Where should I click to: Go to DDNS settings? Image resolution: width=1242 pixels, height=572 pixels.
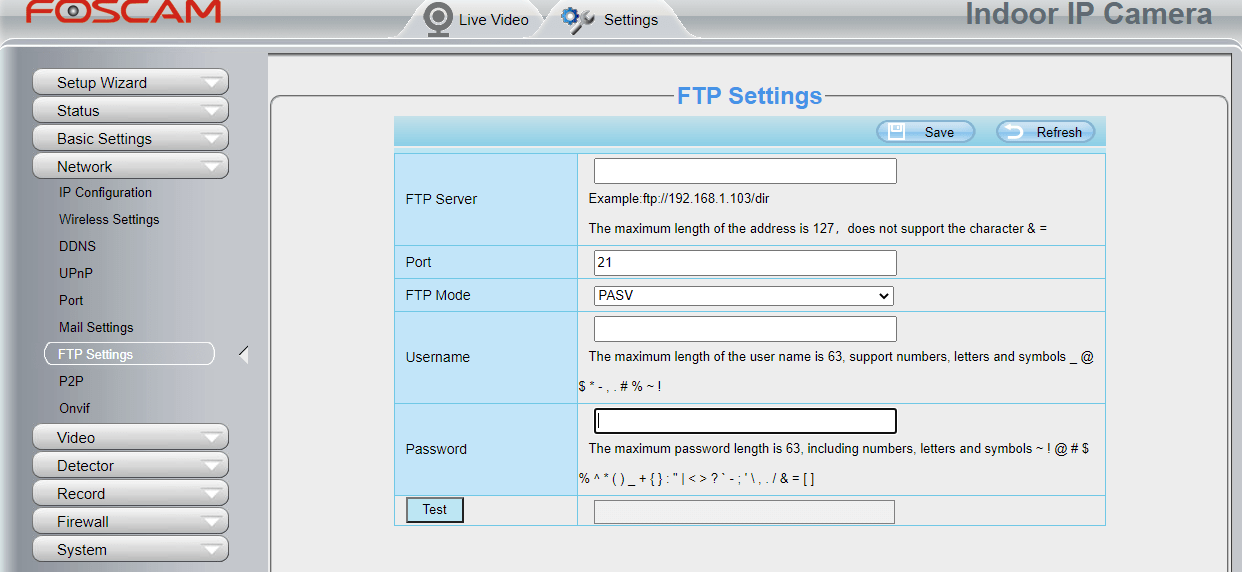77,247
